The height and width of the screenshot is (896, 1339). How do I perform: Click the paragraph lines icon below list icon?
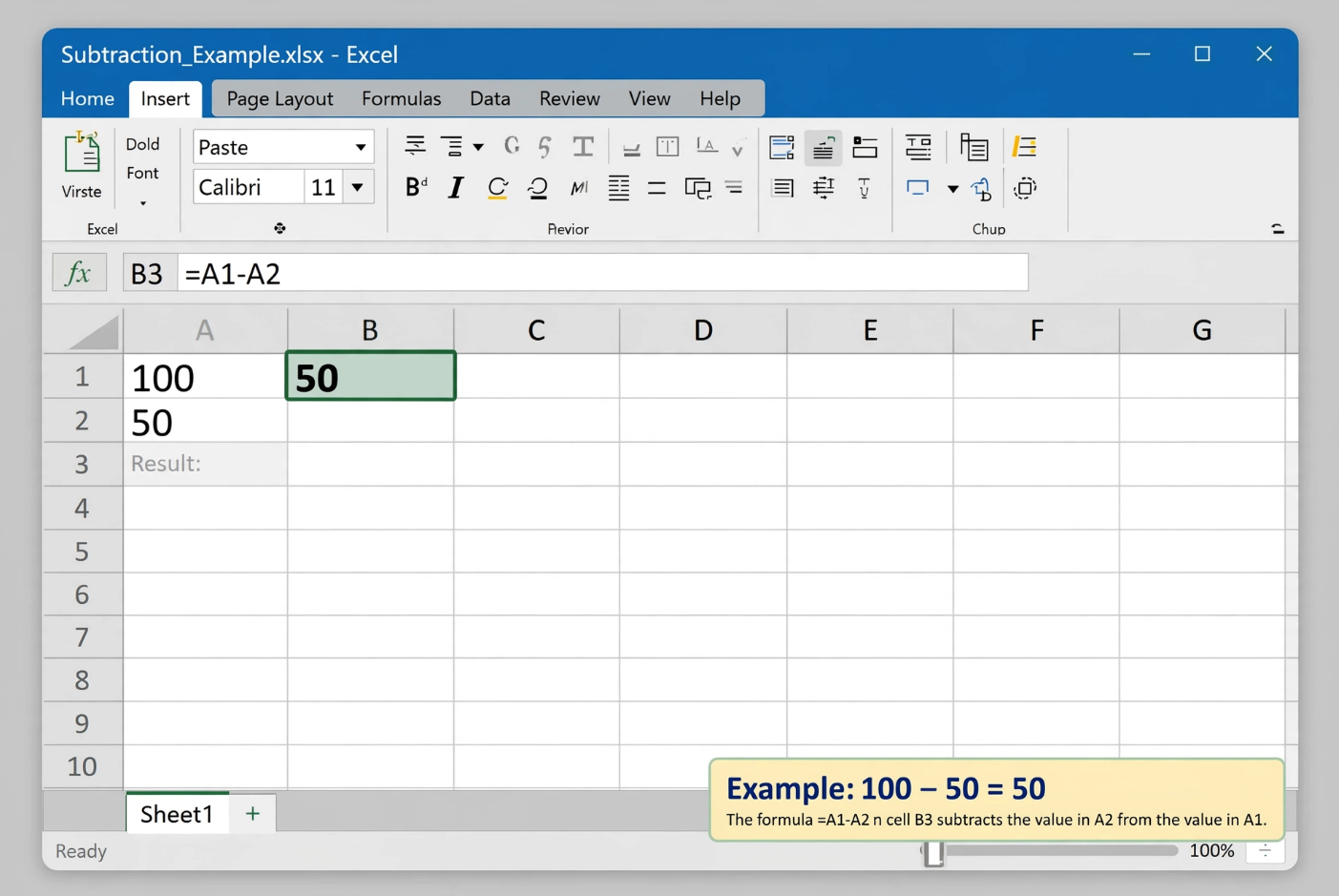pos(783,188)
